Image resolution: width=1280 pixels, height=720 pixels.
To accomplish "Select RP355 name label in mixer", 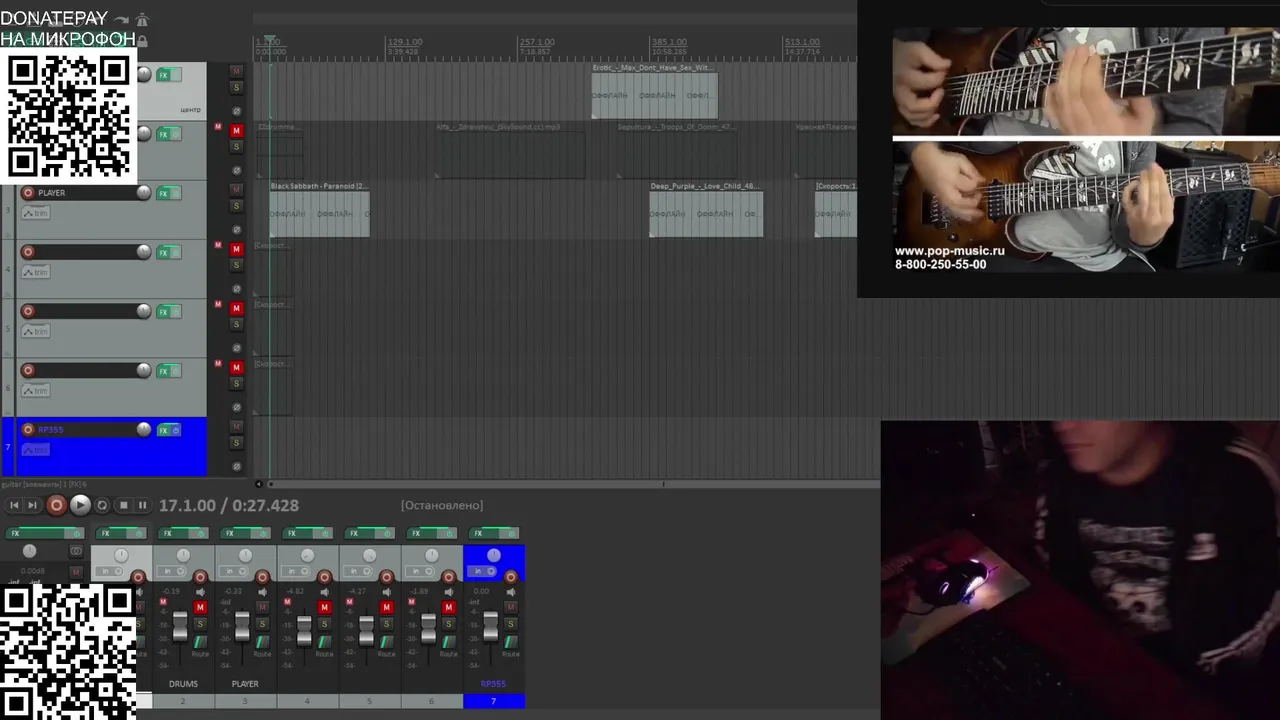I will tap(493, 684).
